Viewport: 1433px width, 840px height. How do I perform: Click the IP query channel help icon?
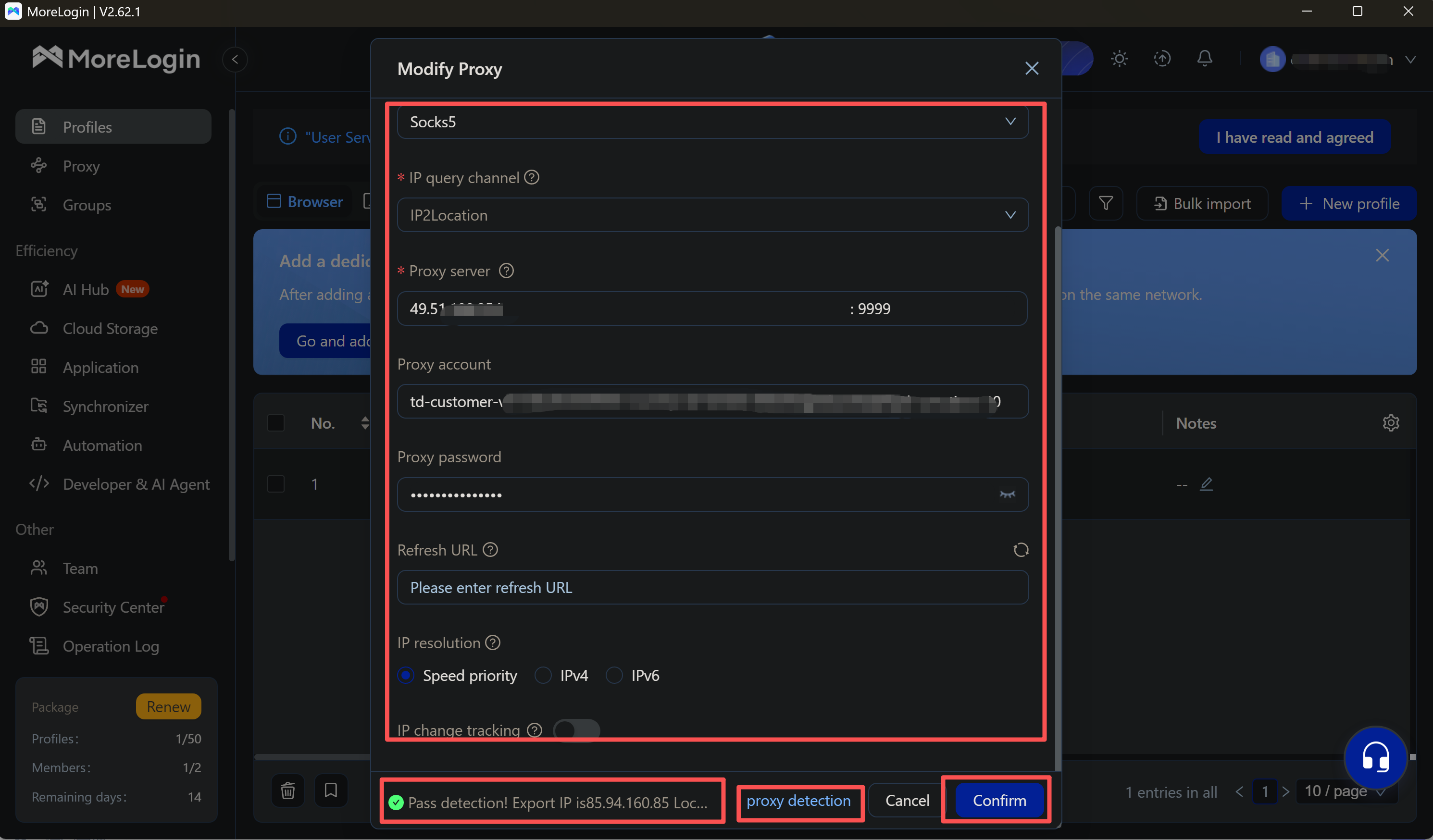tap(532, 177)
